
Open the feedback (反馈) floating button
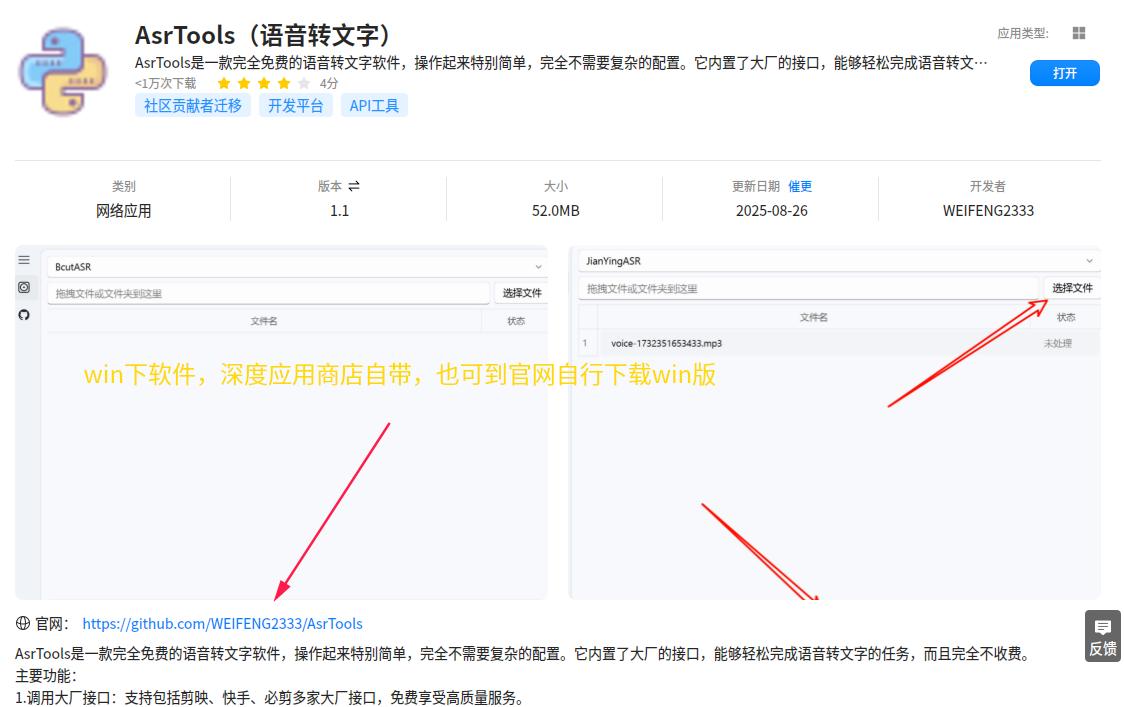(x=1102, y=636)
